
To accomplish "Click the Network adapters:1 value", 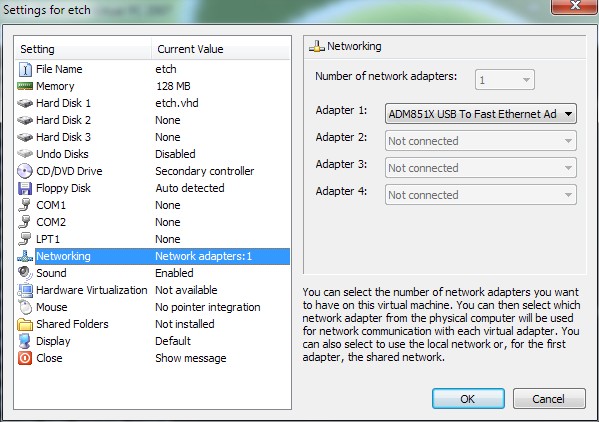I will click(x=204, y=256).
